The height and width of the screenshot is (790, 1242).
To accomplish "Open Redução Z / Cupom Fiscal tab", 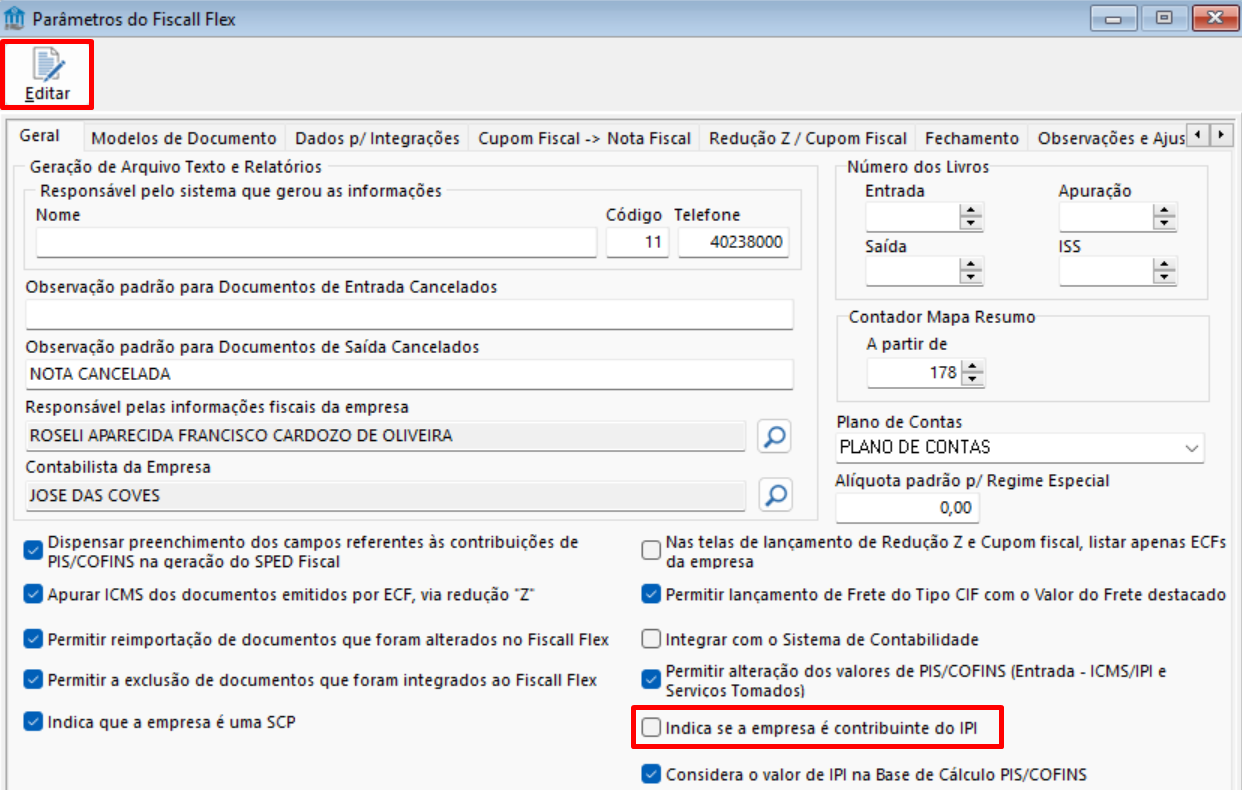I will [x=807, y=138].
